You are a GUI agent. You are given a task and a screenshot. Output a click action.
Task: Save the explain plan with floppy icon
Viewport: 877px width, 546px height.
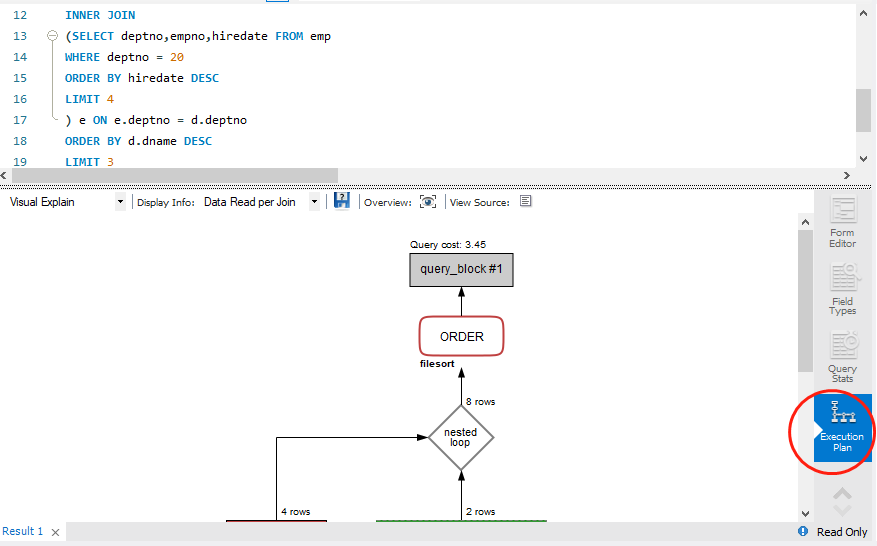click(x=341, y=201)
